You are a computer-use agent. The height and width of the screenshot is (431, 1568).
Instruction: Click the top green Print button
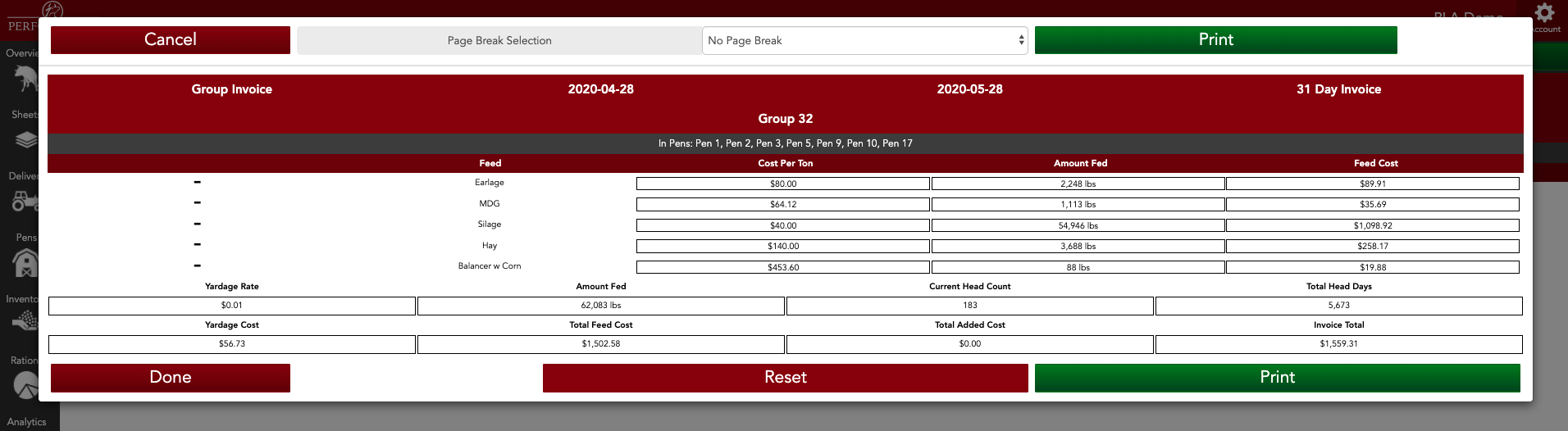pos(1215,40)
